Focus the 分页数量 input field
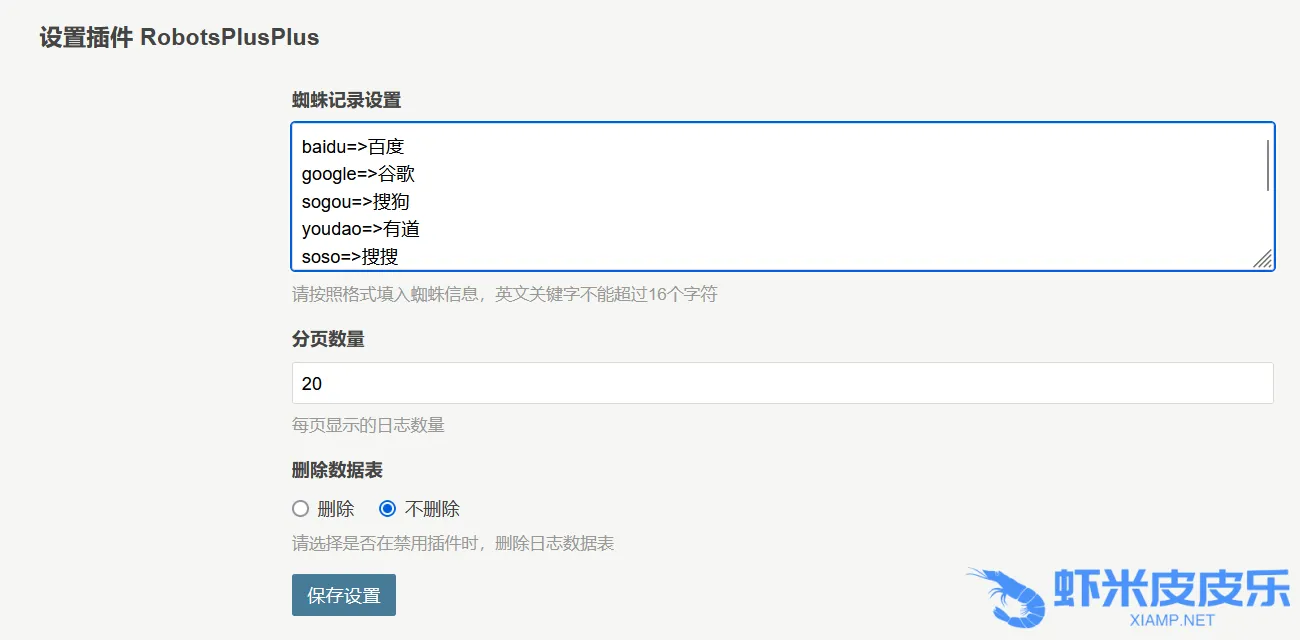 tap(782, 383)
